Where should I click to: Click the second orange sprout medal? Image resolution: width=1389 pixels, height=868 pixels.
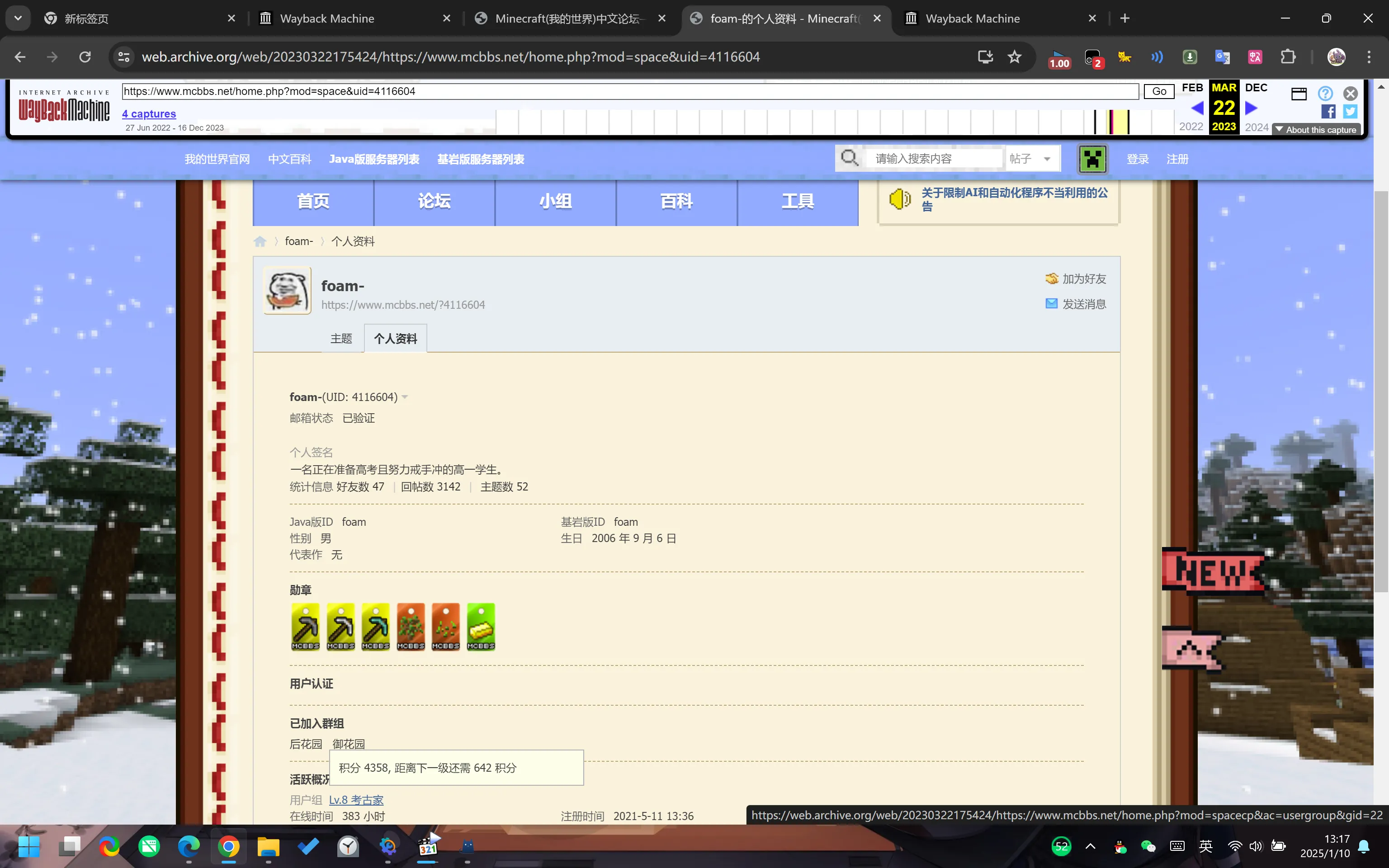coord(446,626)
